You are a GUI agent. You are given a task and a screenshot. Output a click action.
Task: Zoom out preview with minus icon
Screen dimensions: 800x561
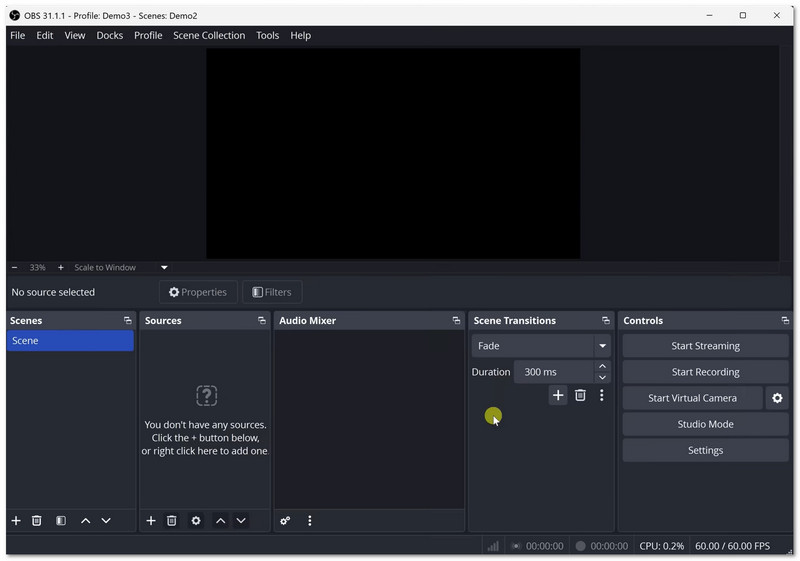click(14, 268)
